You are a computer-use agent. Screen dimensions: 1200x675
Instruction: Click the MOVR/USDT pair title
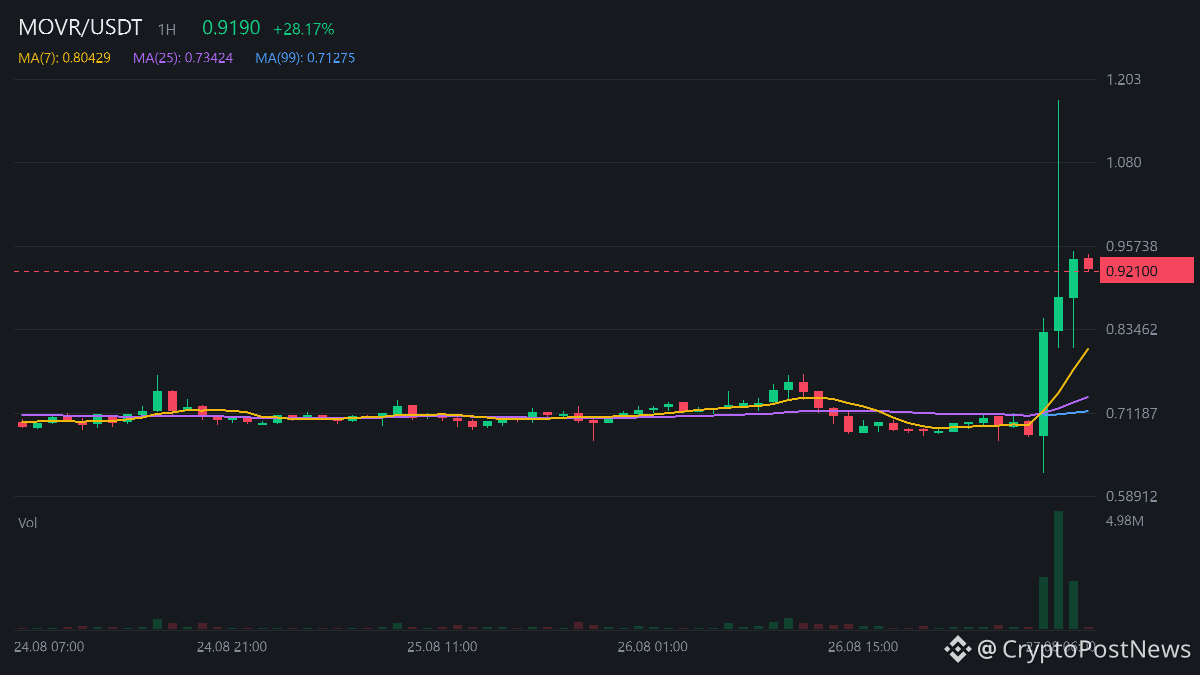click(x=80, y=27)
